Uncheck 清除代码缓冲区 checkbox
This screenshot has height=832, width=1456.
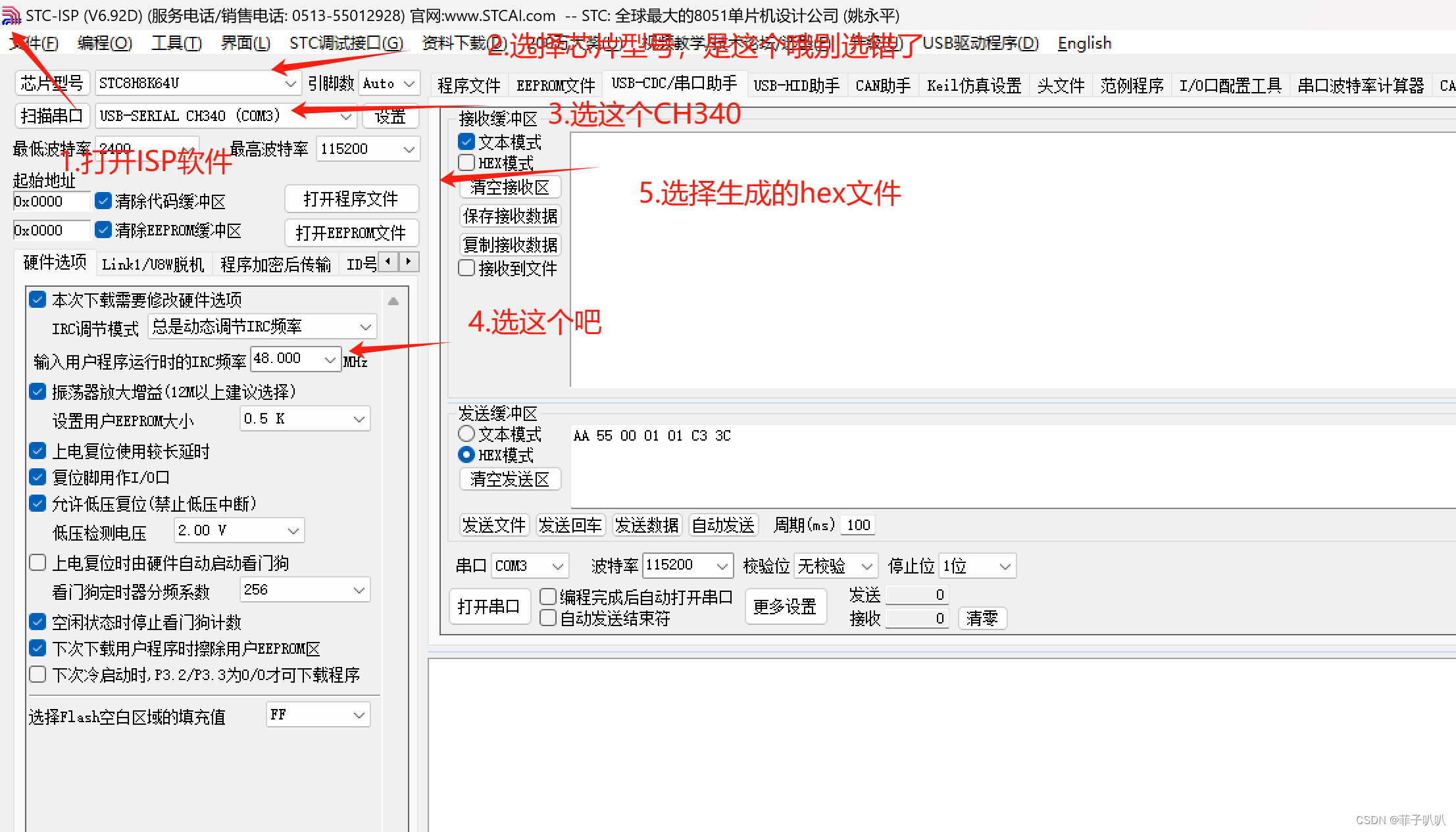point(103,201)
